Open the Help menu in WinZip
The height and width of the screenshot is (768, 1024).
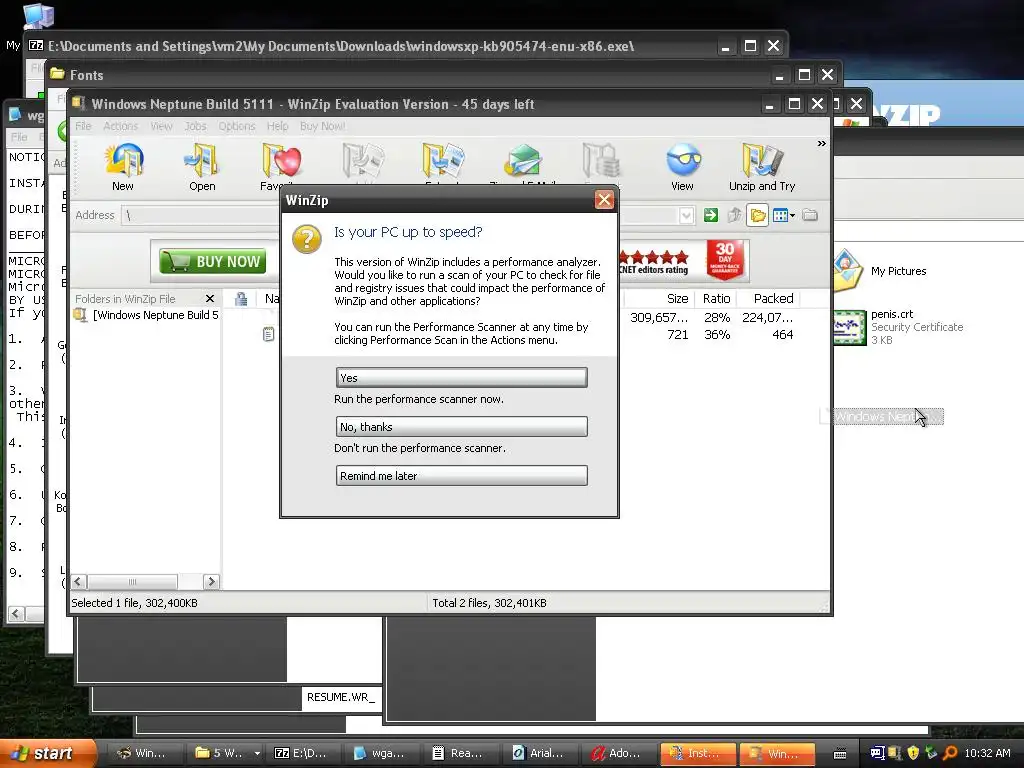point(277,126)
